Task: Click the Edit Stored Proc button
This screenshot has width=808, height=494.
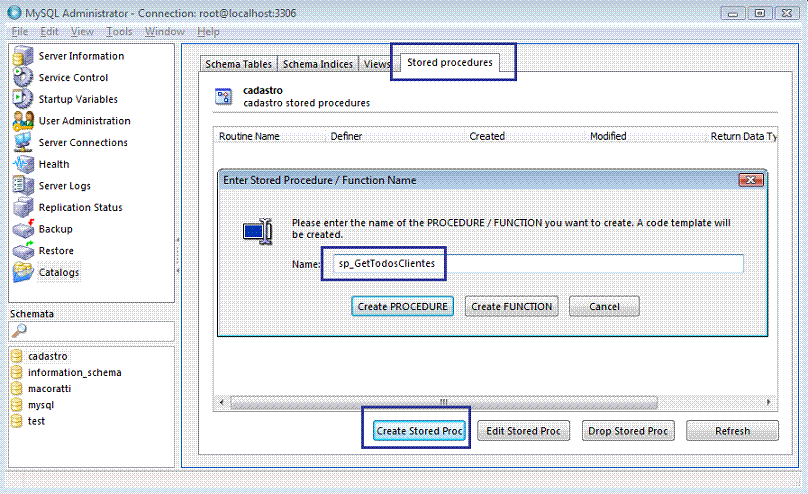Action: point(523,431)
